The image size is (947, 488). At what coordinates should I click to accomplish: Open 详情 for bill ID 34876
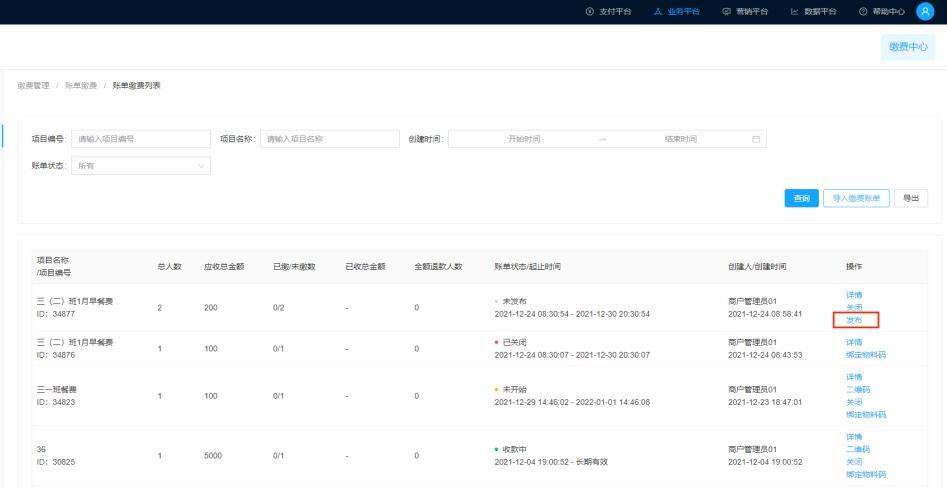(854, 342)
